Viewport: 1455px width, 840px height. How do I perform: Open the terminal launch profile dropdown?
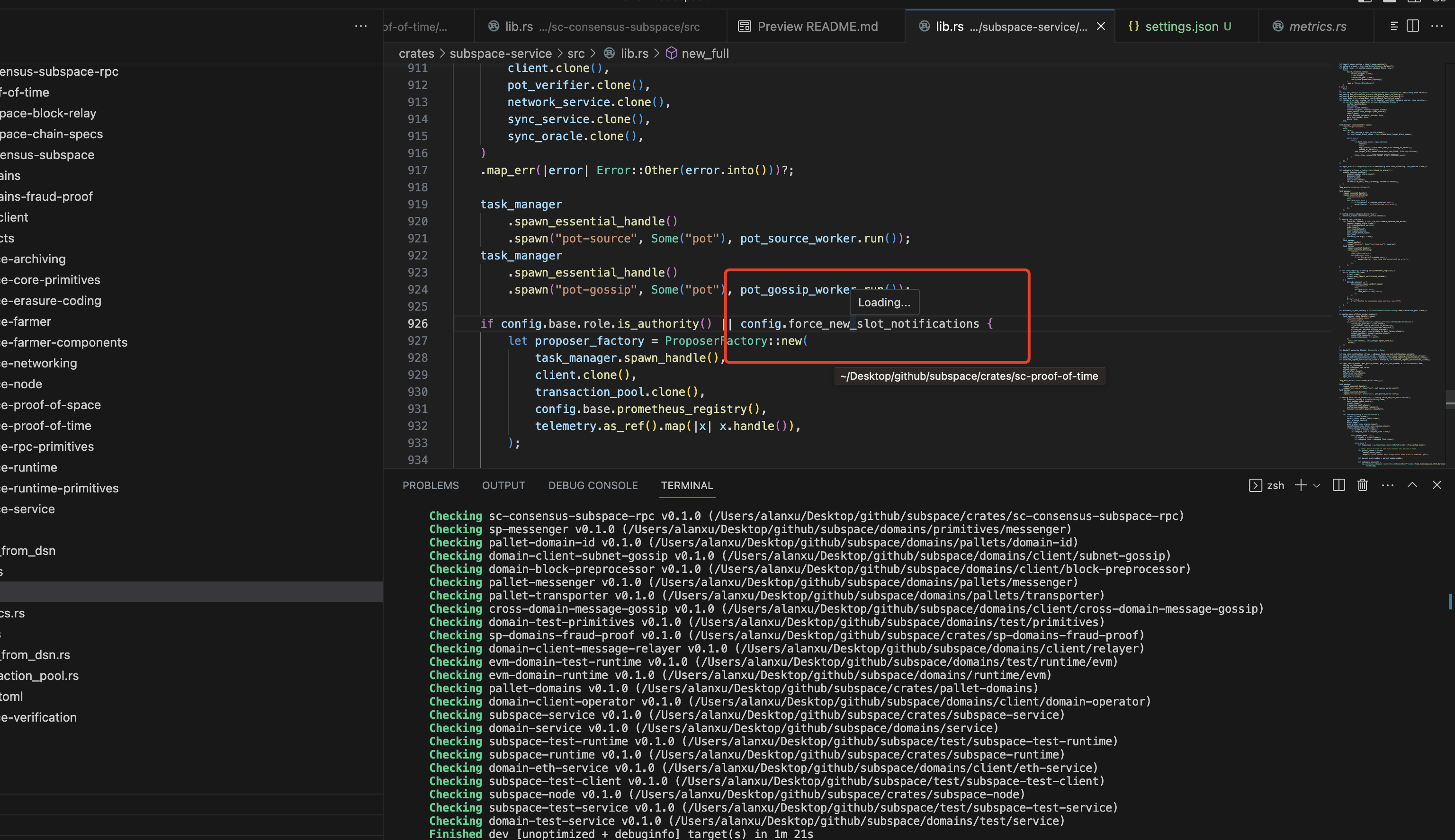pyautogui.click(x=1316, y=485)
